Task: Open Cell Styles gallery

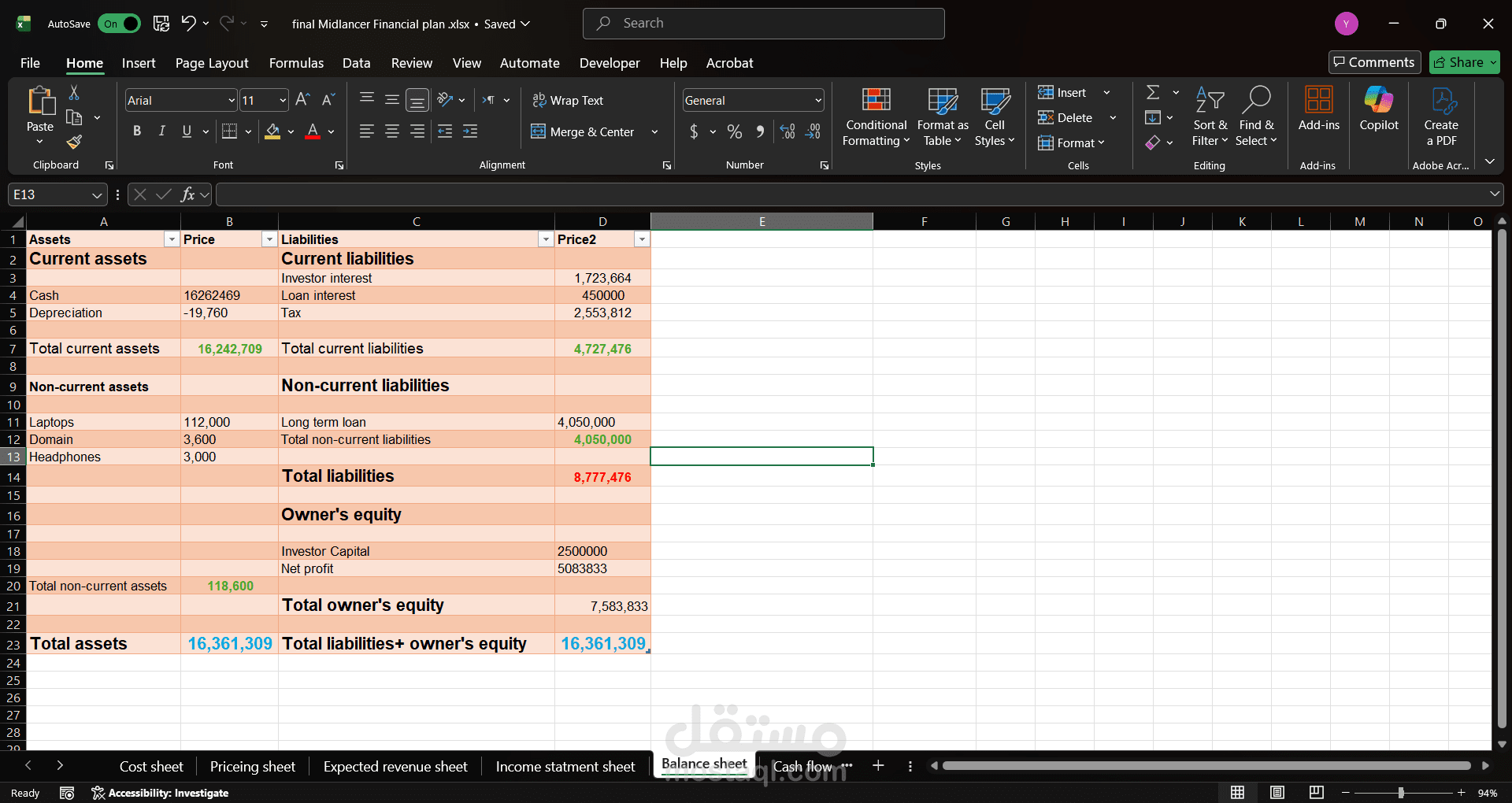Action: pos(995,117)
